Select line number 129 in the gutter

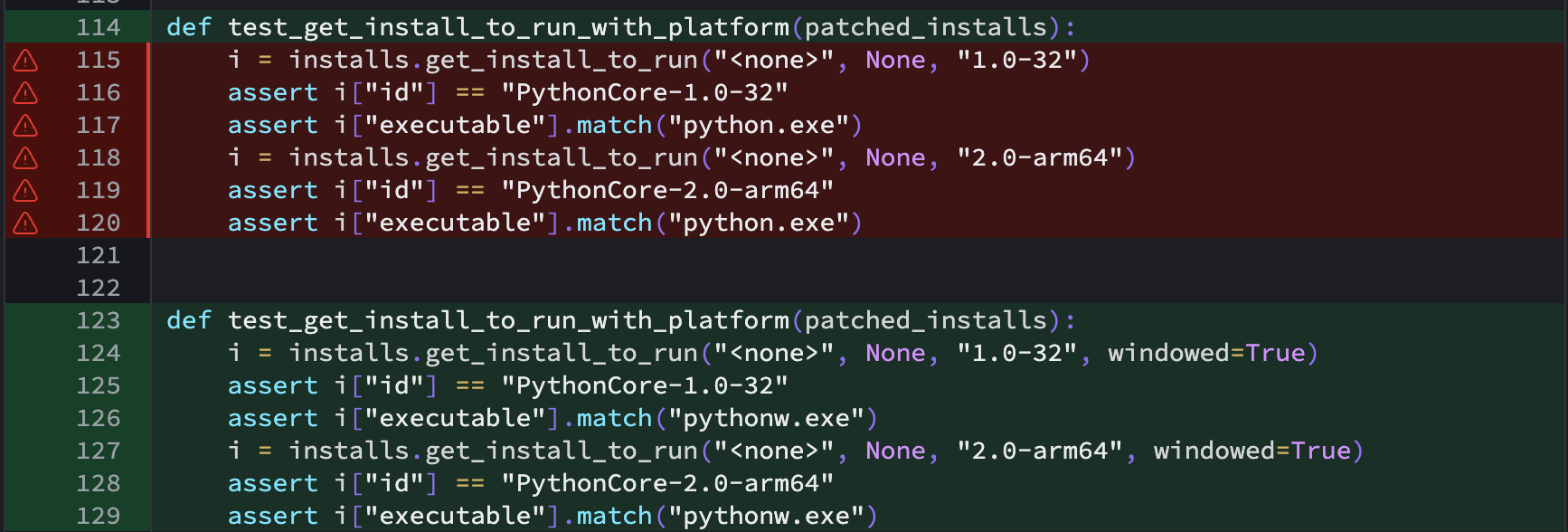tap(99, 516)
